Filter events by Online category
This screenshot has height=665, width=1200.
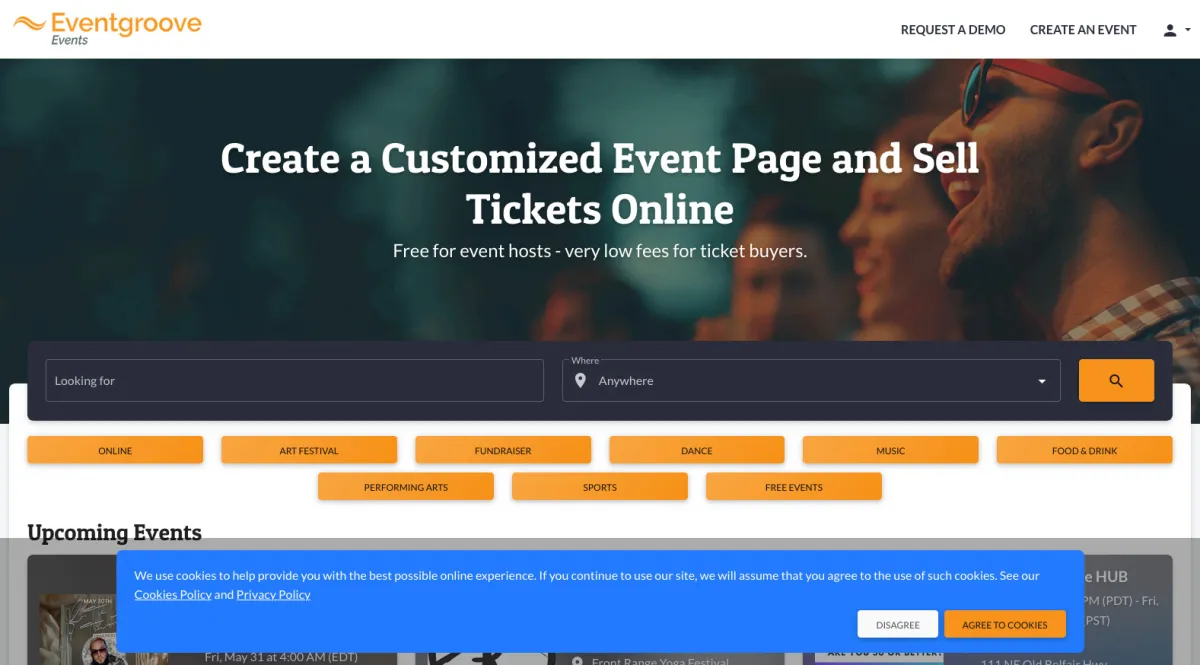click(x=115, y=451)
